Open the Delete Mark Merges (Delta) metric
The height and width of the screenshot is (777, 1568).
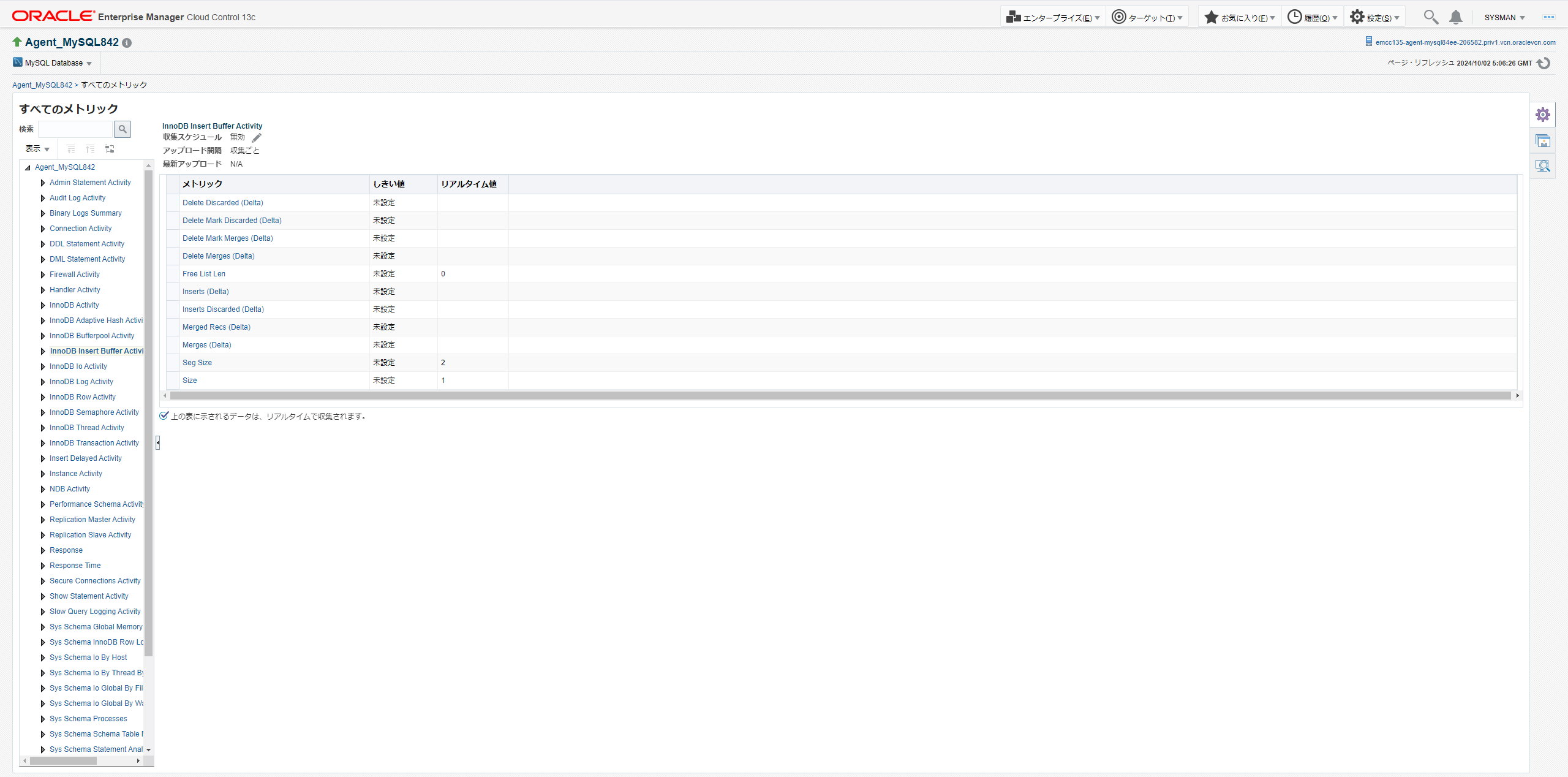click(x=227, y=238)
